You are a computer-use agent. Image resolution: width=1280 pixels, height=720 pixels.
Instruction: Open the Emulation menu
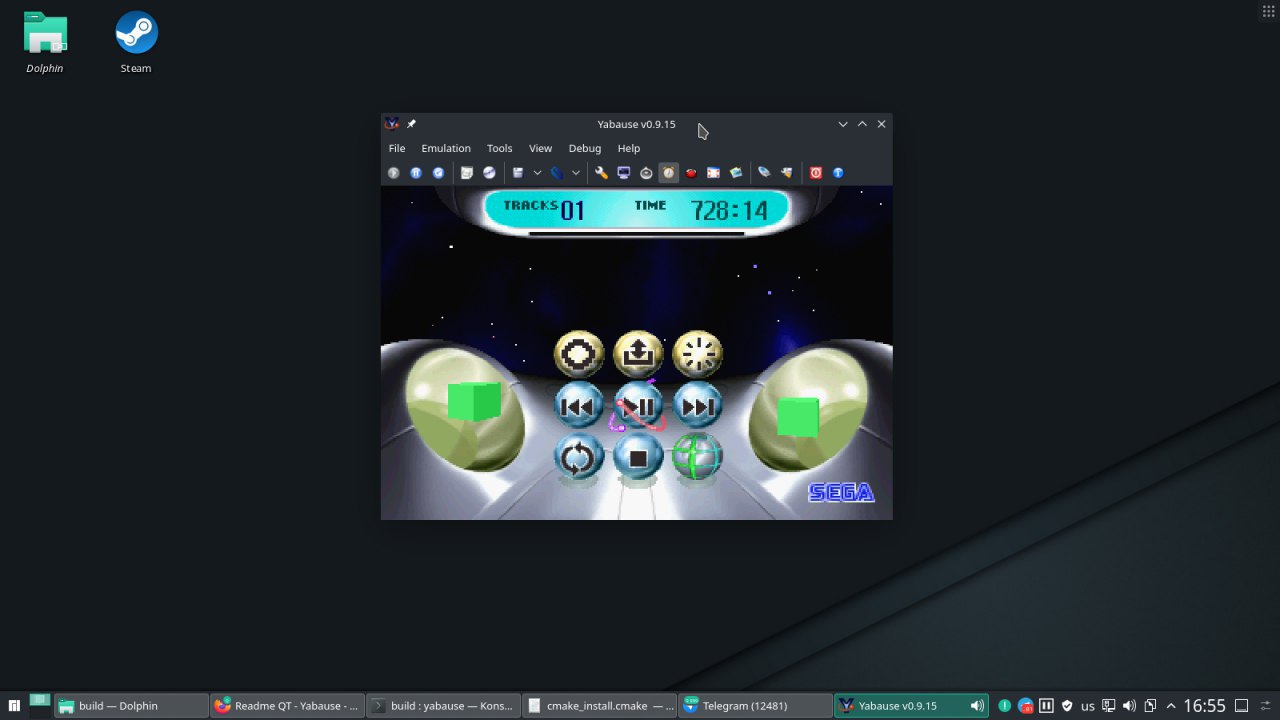pyautogui.click(x=446, y=148)
